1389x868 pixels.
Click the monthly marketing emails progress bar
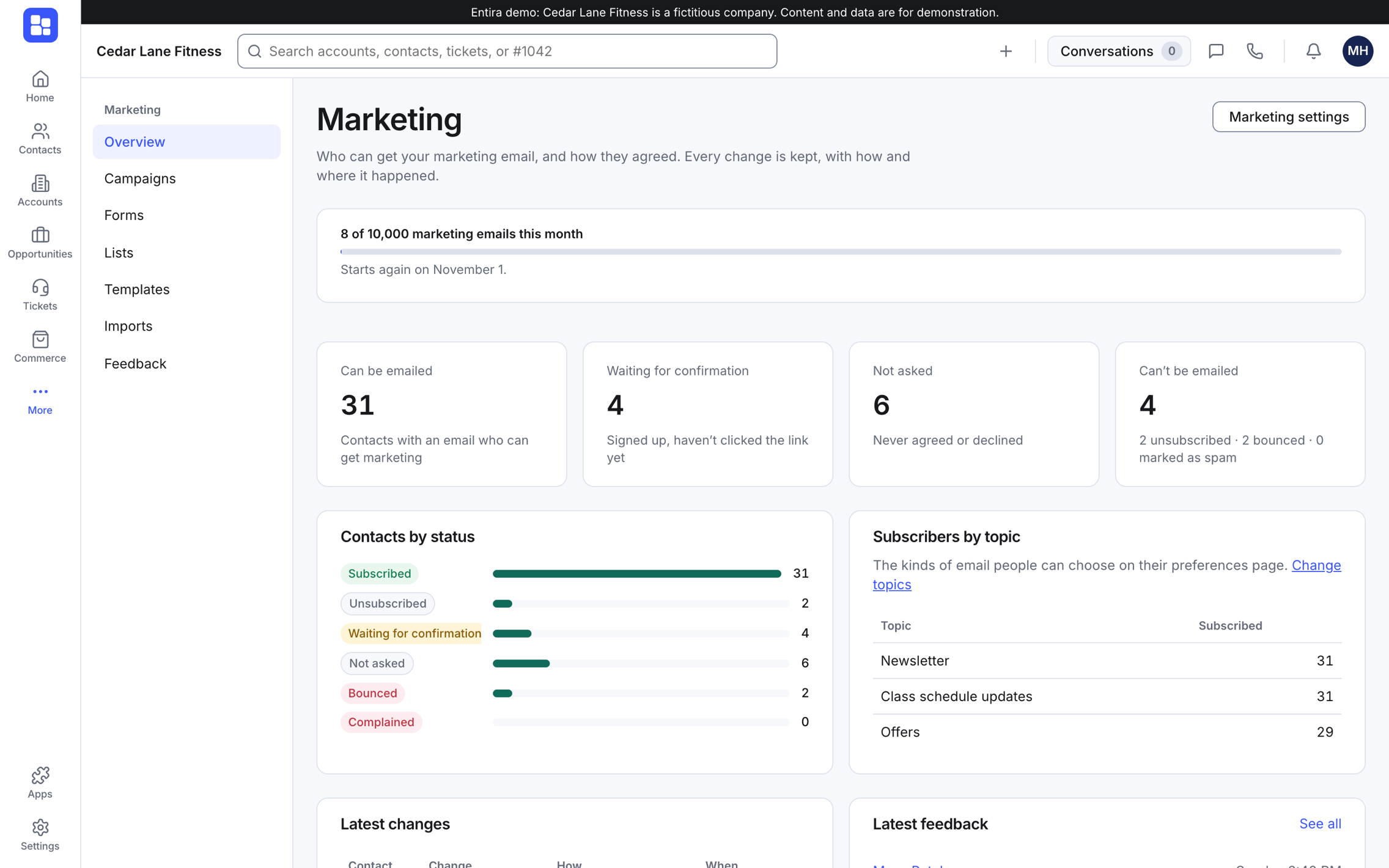pyautogui.click(x=841, y=252)
